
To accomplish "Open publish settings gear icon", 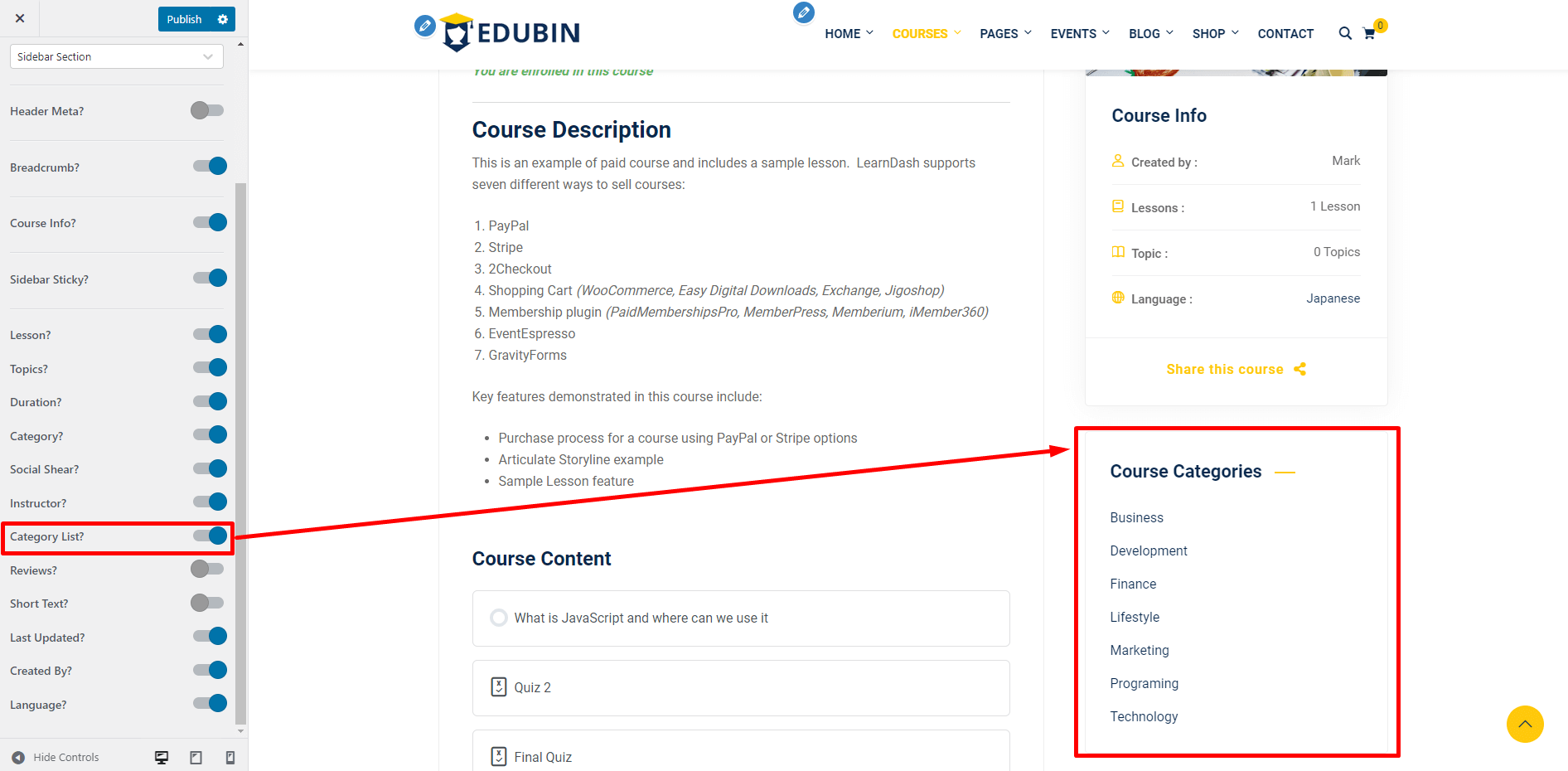I will (222, 19).
